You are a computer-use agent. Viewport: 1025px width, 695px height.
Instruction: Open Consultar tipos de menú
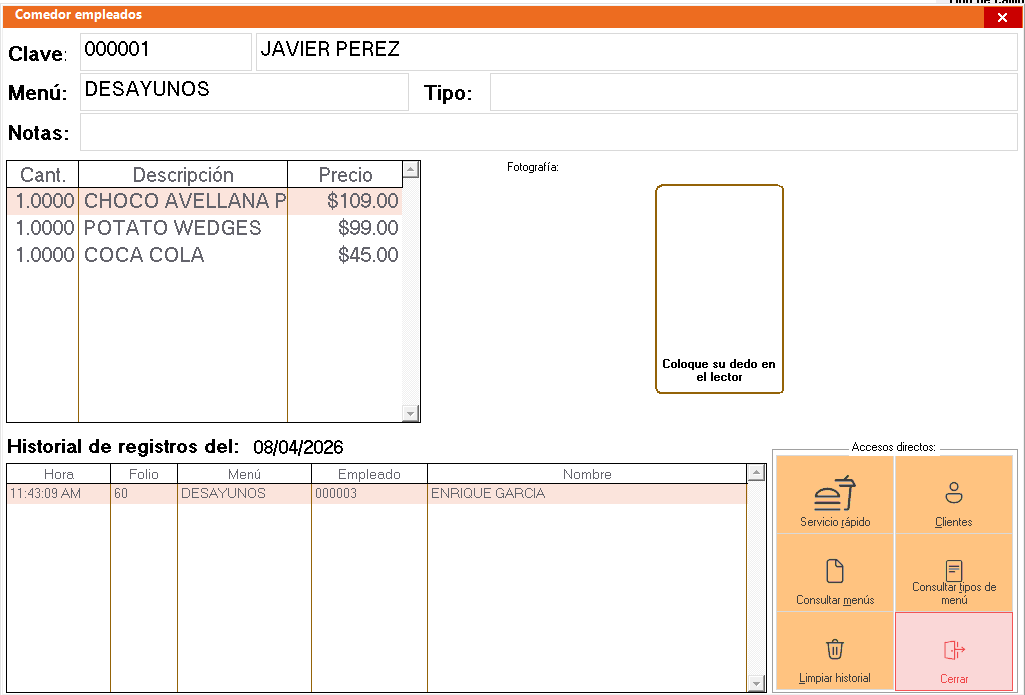click(954, 573)
